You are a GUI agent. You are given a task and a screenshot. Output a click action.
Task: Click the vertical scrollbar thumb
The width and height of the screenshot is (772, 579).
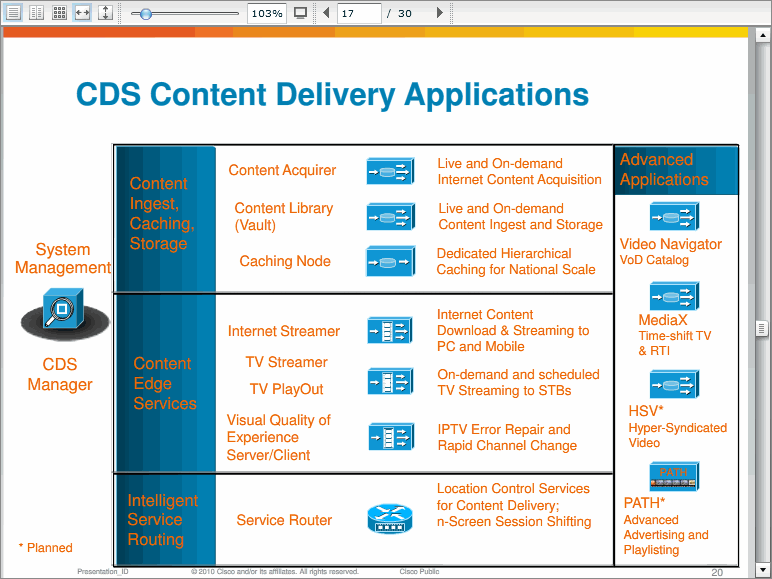pos(762,328)
